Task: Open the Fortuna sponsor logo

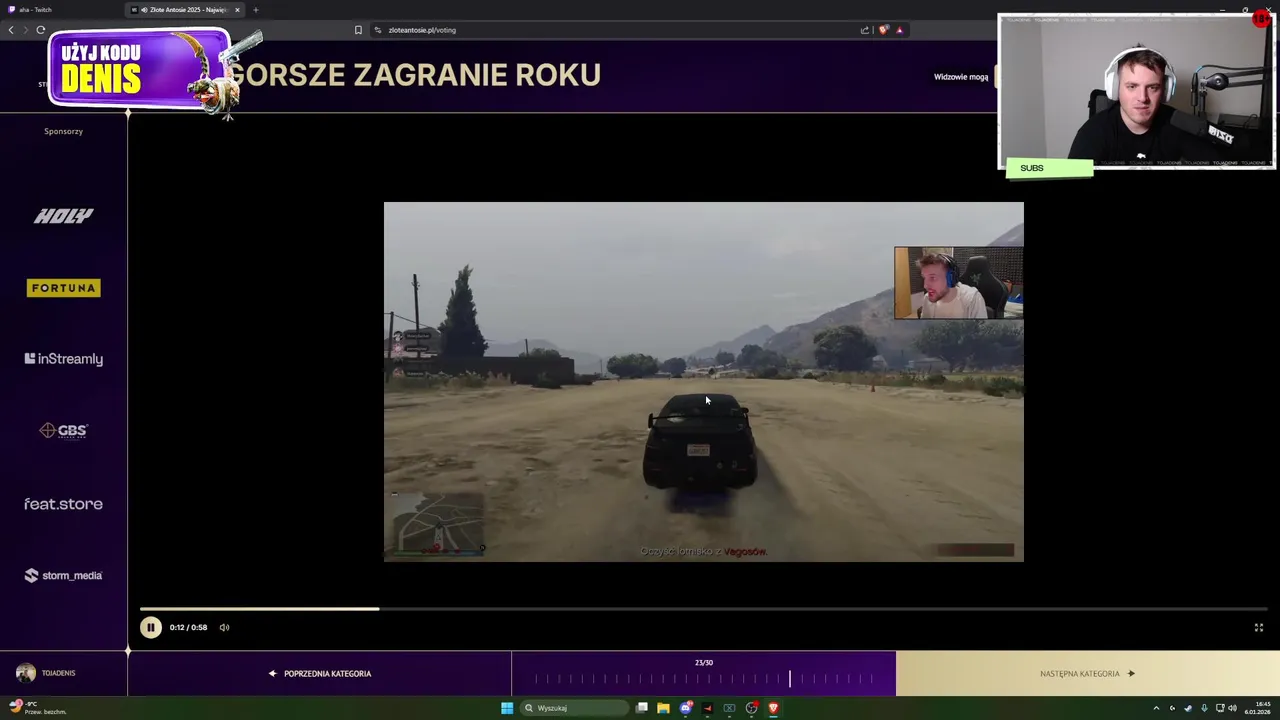Action: point(63,288)
